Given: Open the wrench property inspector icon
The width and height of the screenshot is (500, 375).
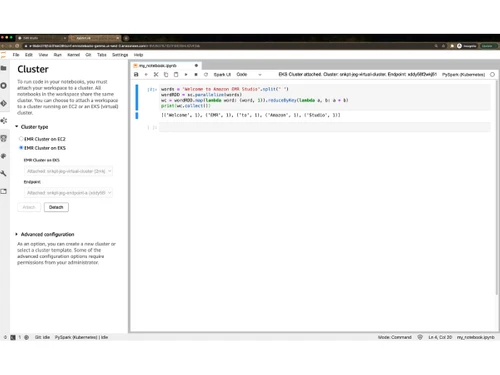Looking at the screenshot, I should [4, 173].
